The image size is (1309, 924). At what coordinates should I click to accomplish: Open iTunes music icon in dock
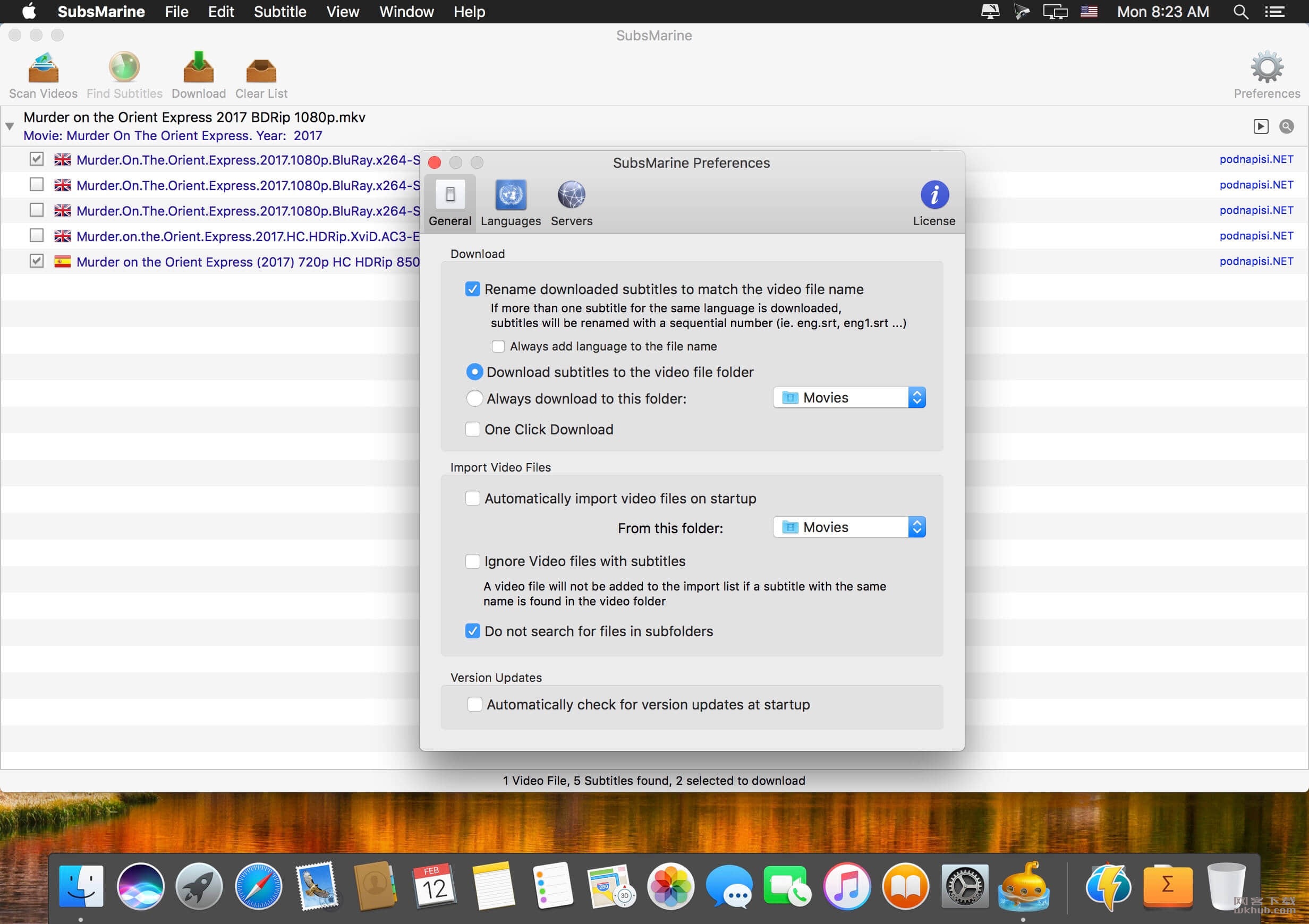point(847,886)
